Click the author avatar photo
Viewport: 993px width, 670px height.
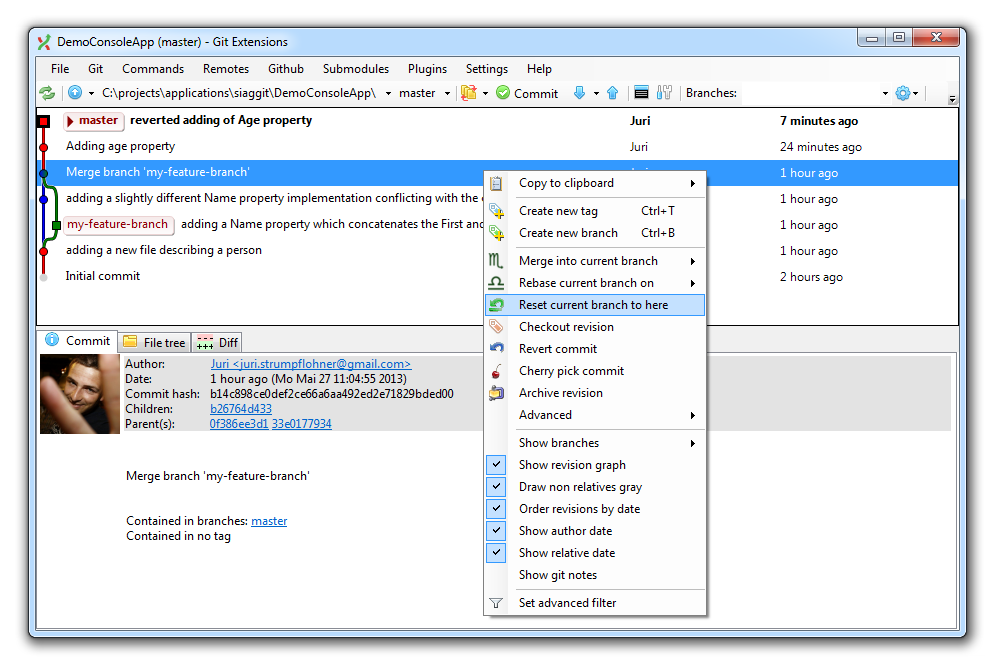tap(80, 394)
